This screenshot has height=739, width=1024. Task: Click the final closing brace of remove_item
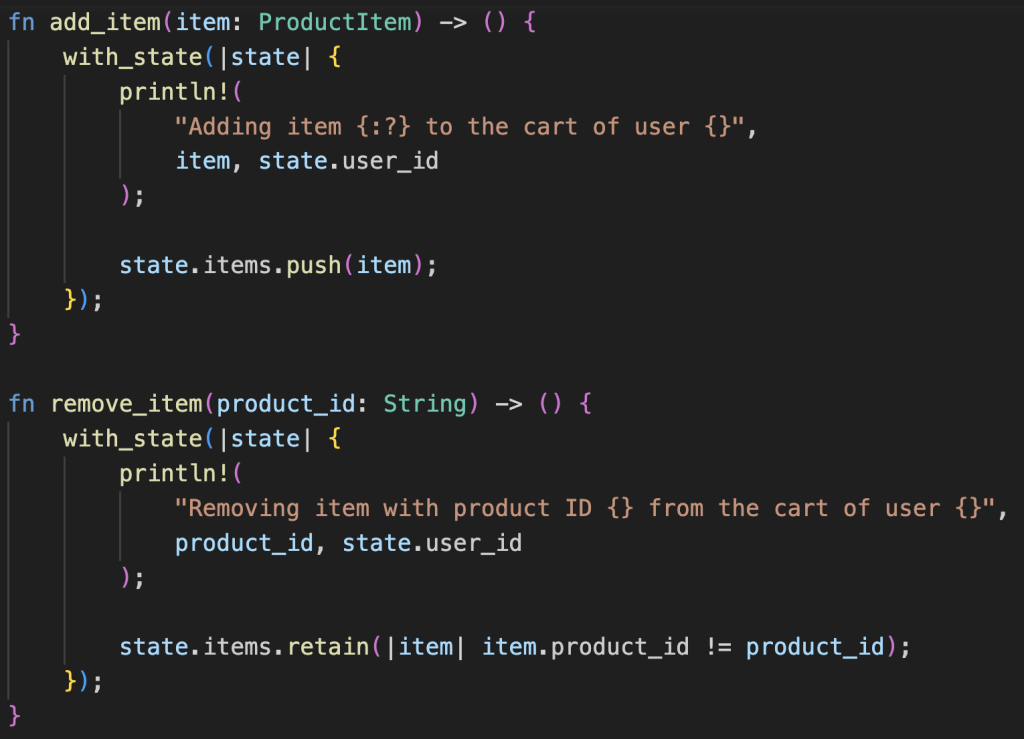pyautogui.click(x=14, y=715)
